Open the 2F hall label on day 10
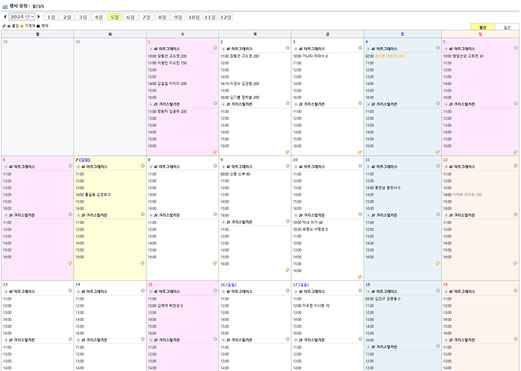 coord(312,215)
